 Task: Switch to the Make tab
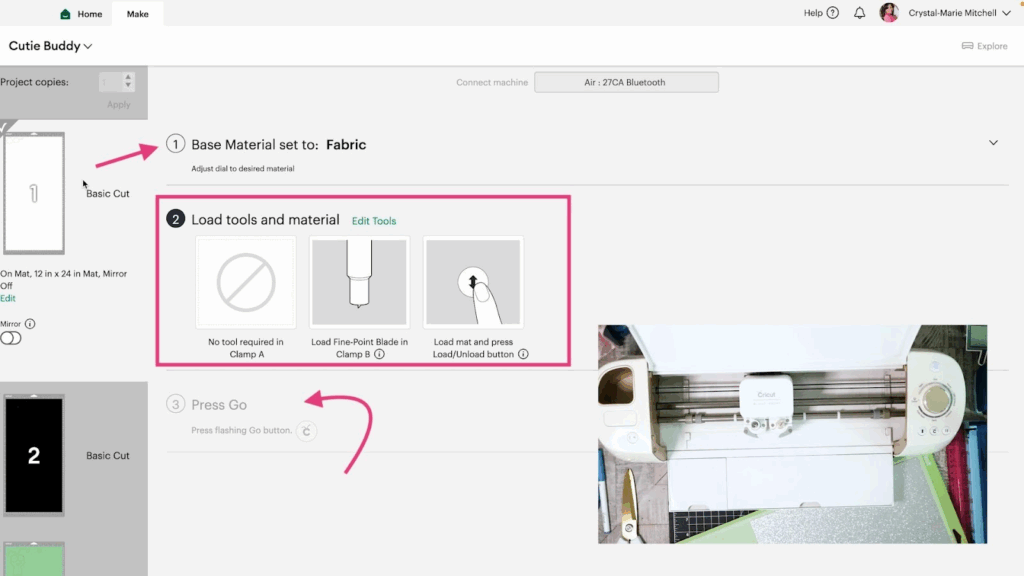pos(137,14)
